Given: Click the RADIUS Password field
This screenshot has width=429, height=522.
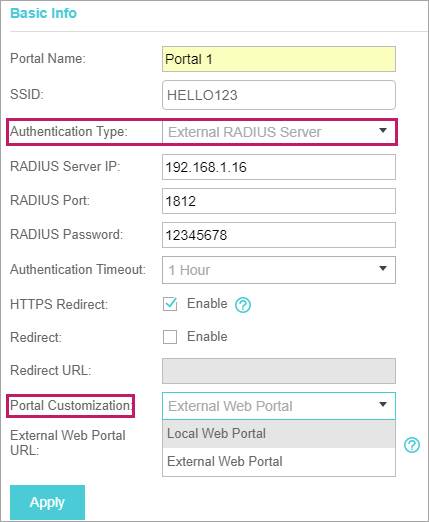Looking at the screenshot, I should (x=279, y=235).
